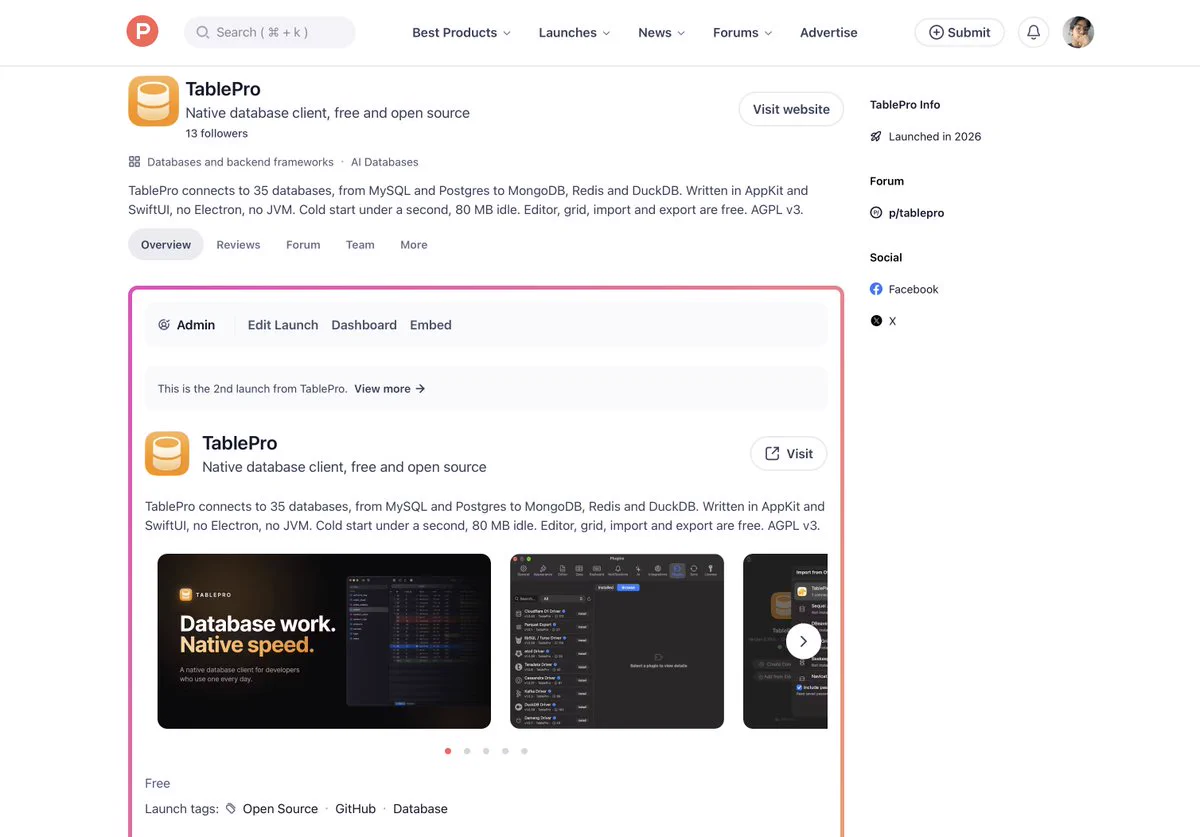Screen dimensions: 1200x837
Task: Open the Database work Native speed image
Action: (324, 641)
